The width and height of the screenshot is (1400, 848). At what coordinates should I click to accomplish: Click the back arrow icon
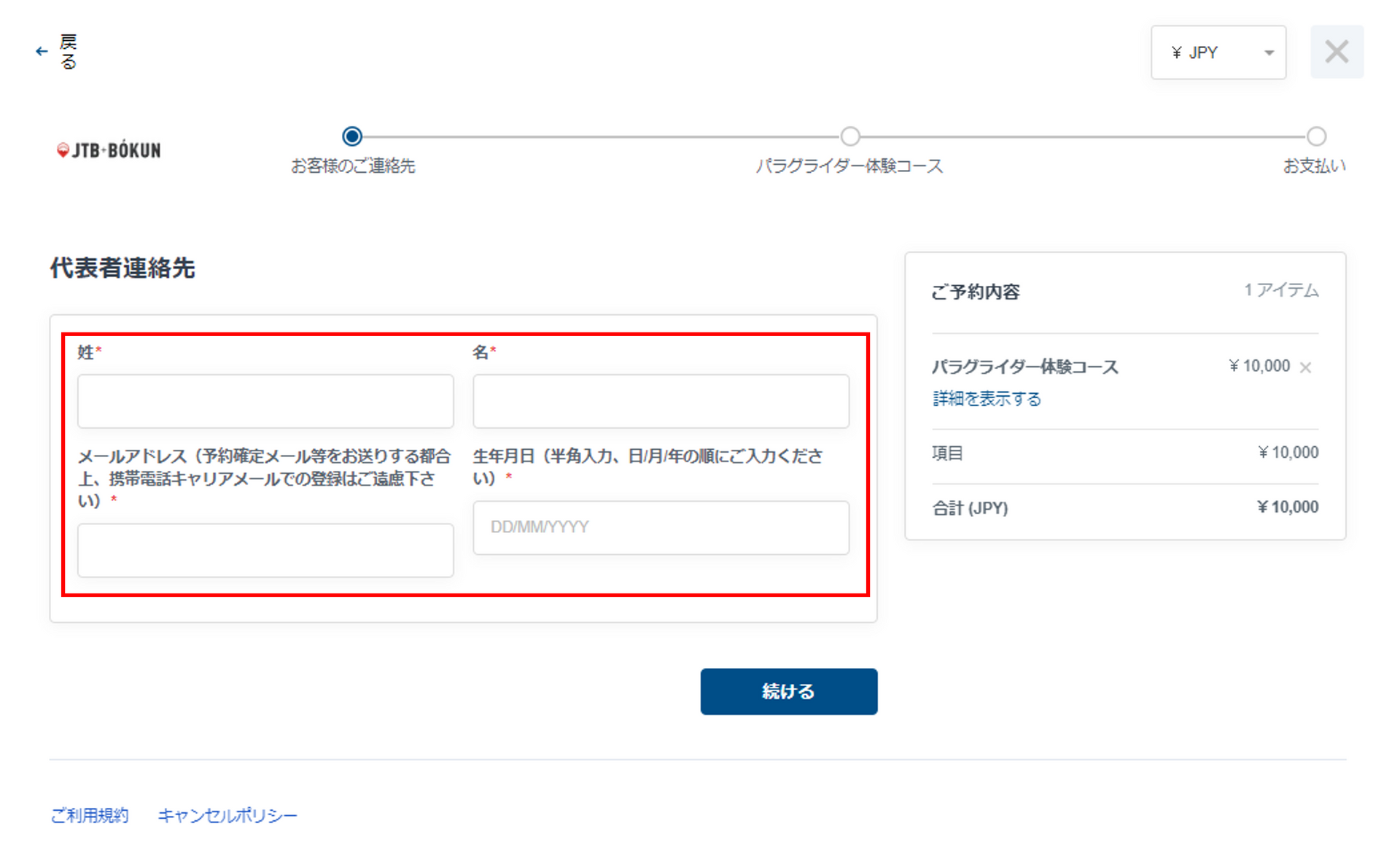[x=42, y=52]
